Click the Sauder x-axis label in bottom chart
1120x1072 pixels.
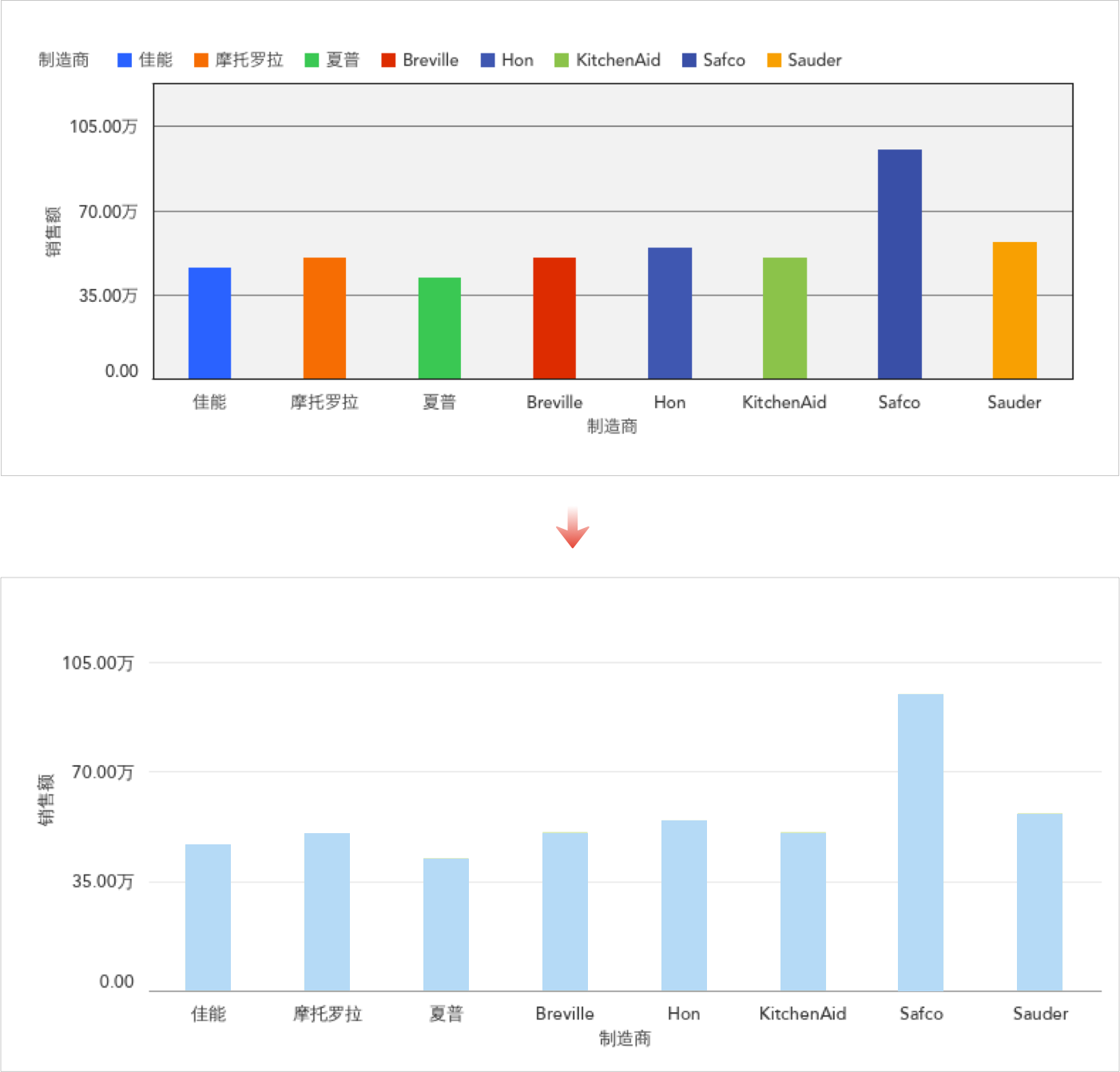click(x=1040, y=1014)
